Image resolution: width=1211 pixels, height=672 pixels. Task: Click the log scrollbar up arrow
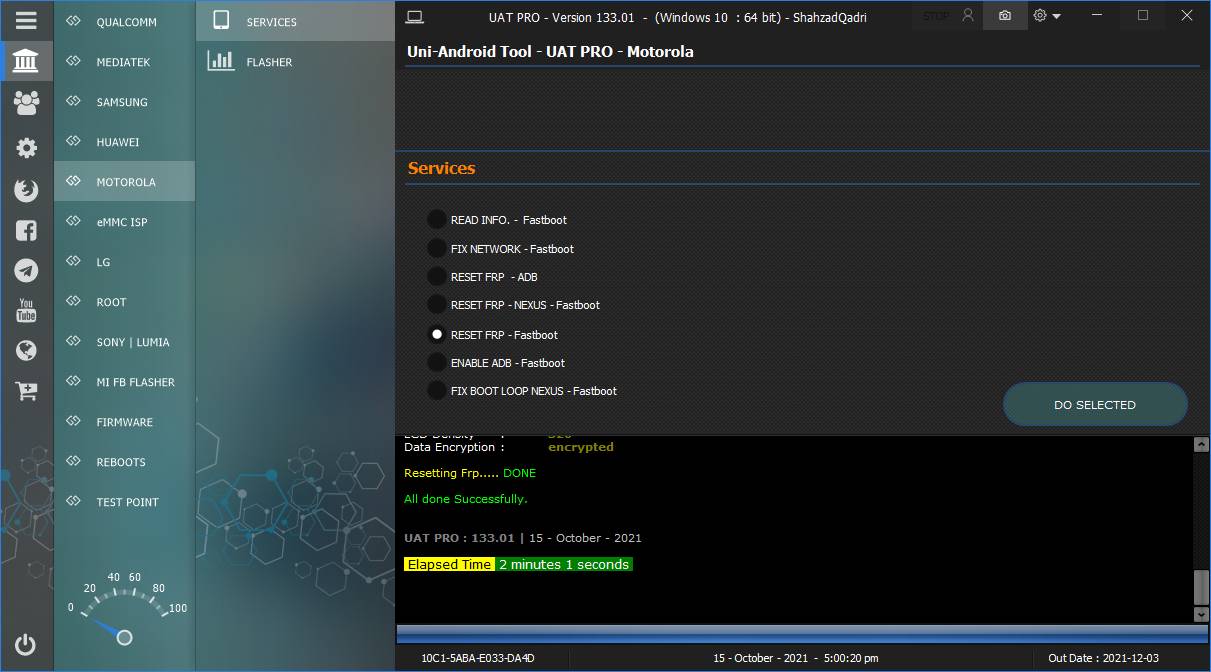click(1201, 444)
